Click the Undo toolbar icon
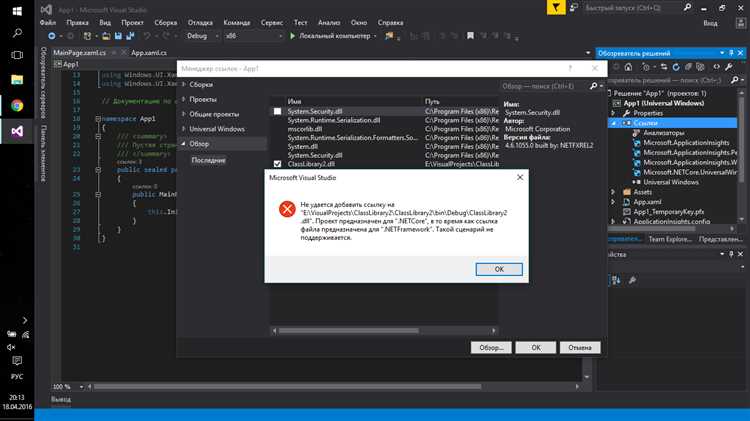This screenshot has height=421, width=750. click(x=147, y=36)
